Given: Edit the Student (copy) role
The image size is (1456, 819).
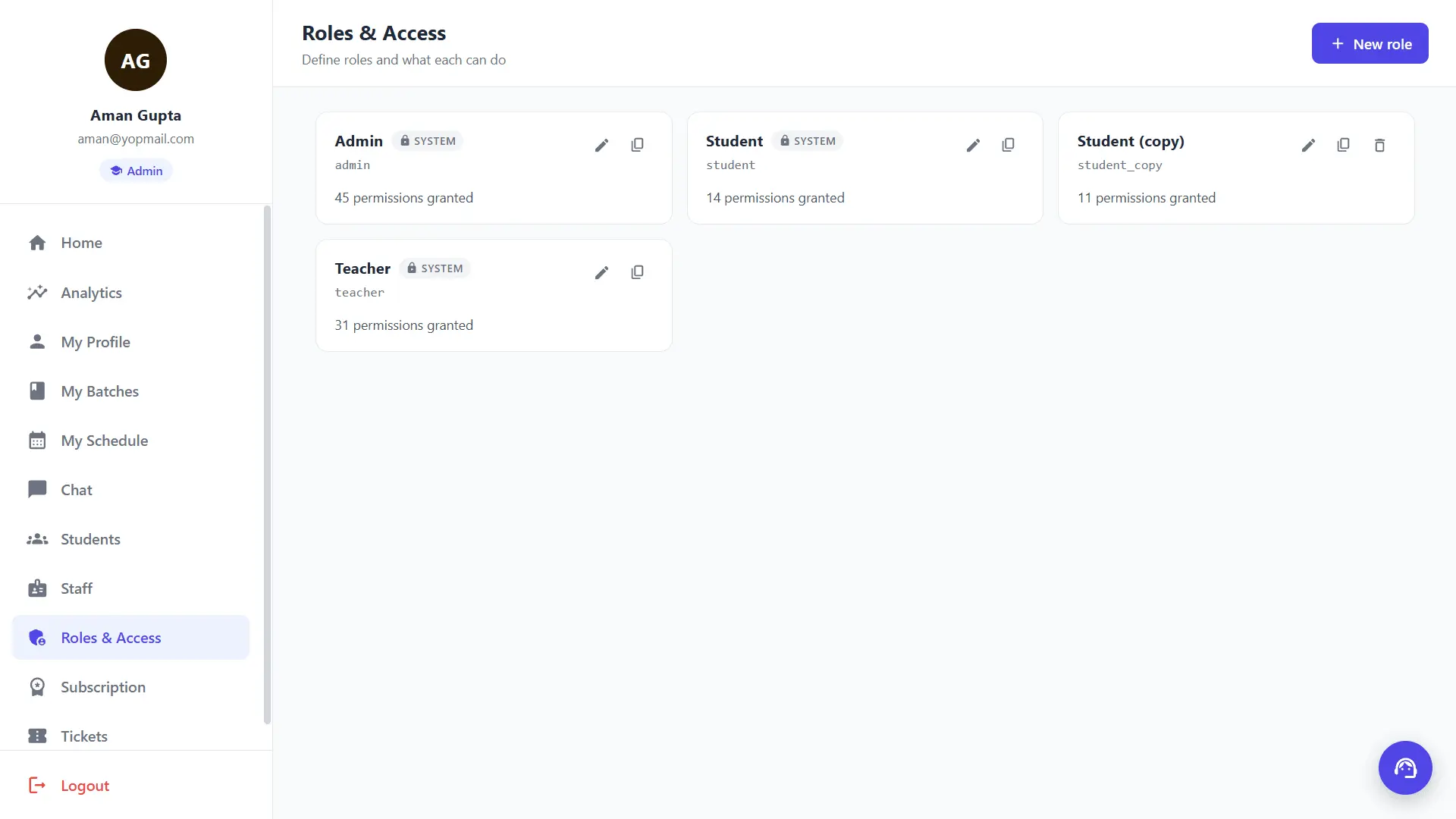Looking at the screenshot, I should point(1308,145).
